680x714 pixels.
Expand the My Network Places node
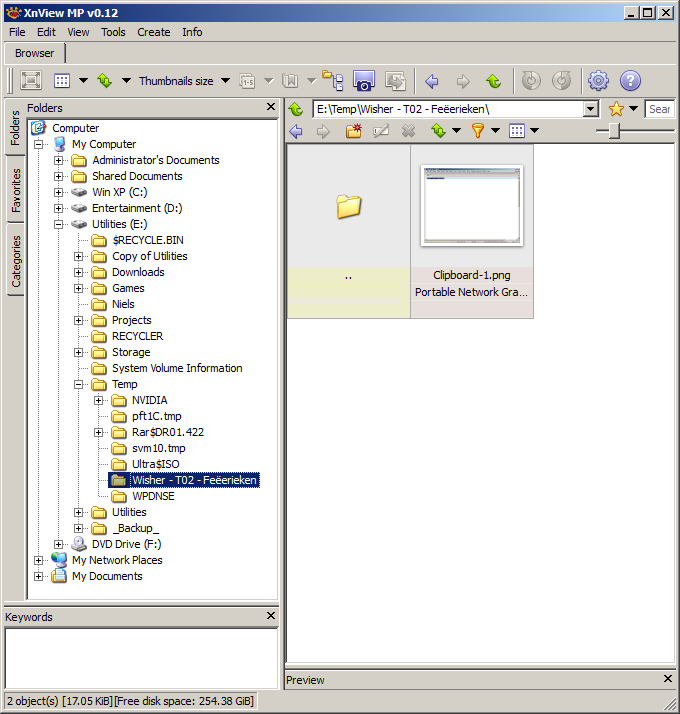[x=38, y=561]
